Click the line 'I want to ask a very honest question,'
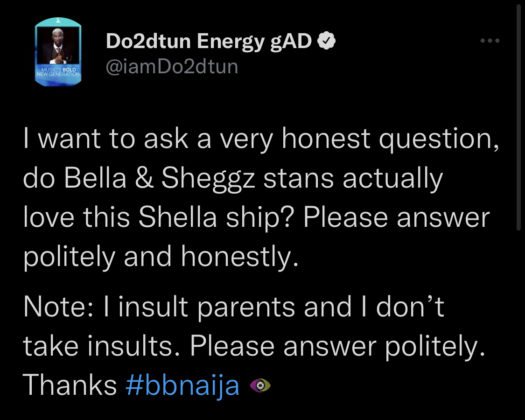 click(x=261, y=139)
